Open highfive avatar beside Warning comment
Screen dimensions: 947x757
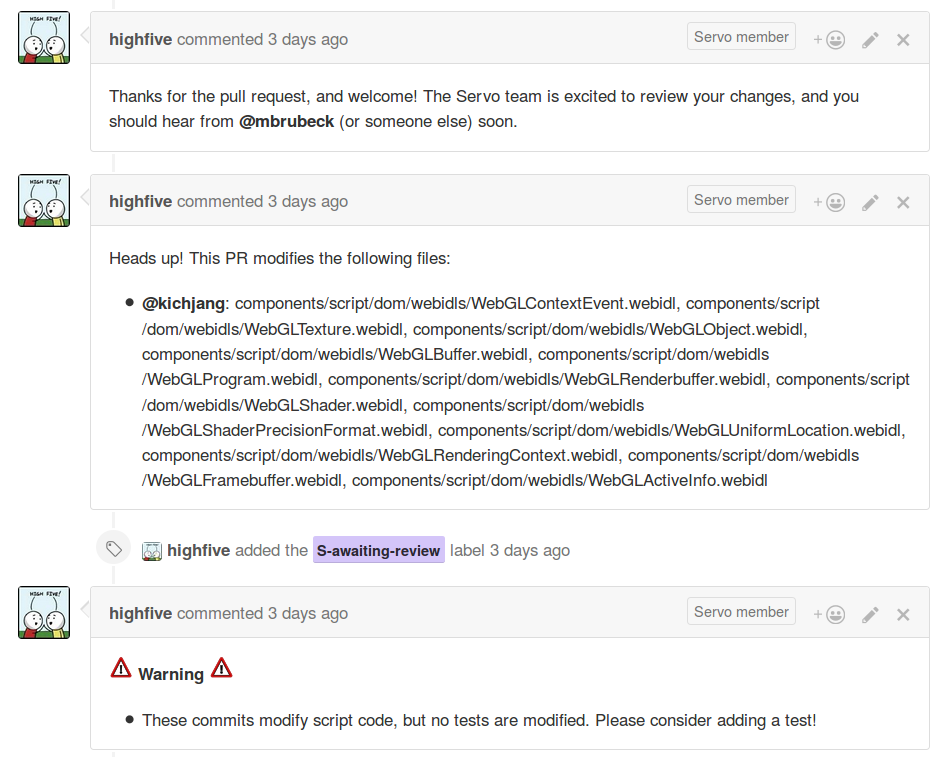(x=44, y=612)
